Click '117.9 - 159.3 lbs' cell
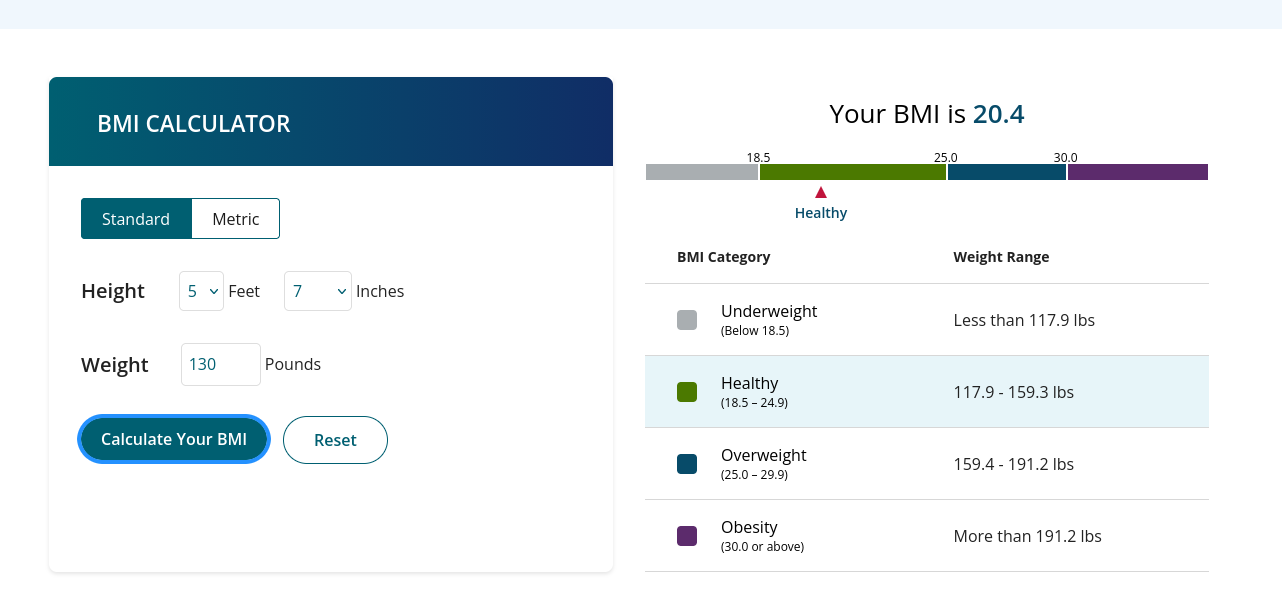Image resolution: width=1282 pixels, height=601 pixels. [x=1014, y=392]
